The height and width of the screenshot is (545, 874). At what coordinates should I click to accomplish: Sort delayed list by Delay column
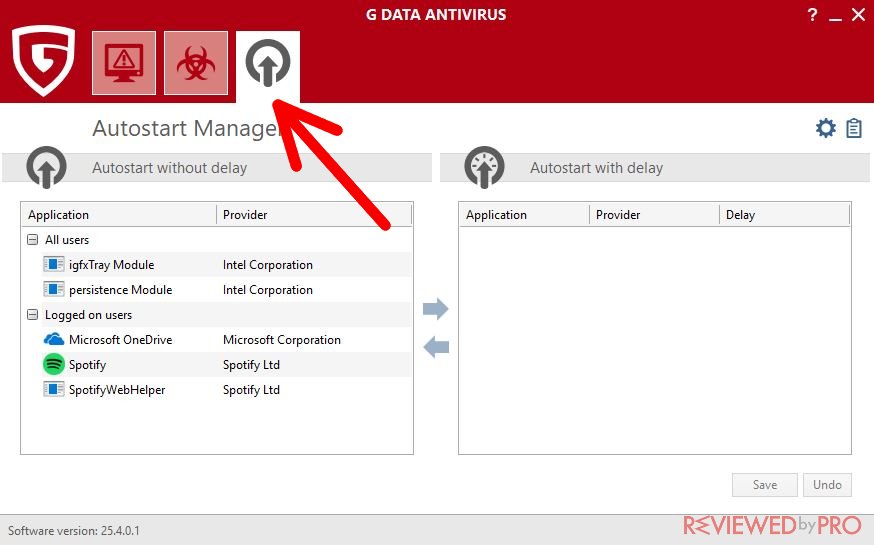pyautogui.click(x=785, y=215)
